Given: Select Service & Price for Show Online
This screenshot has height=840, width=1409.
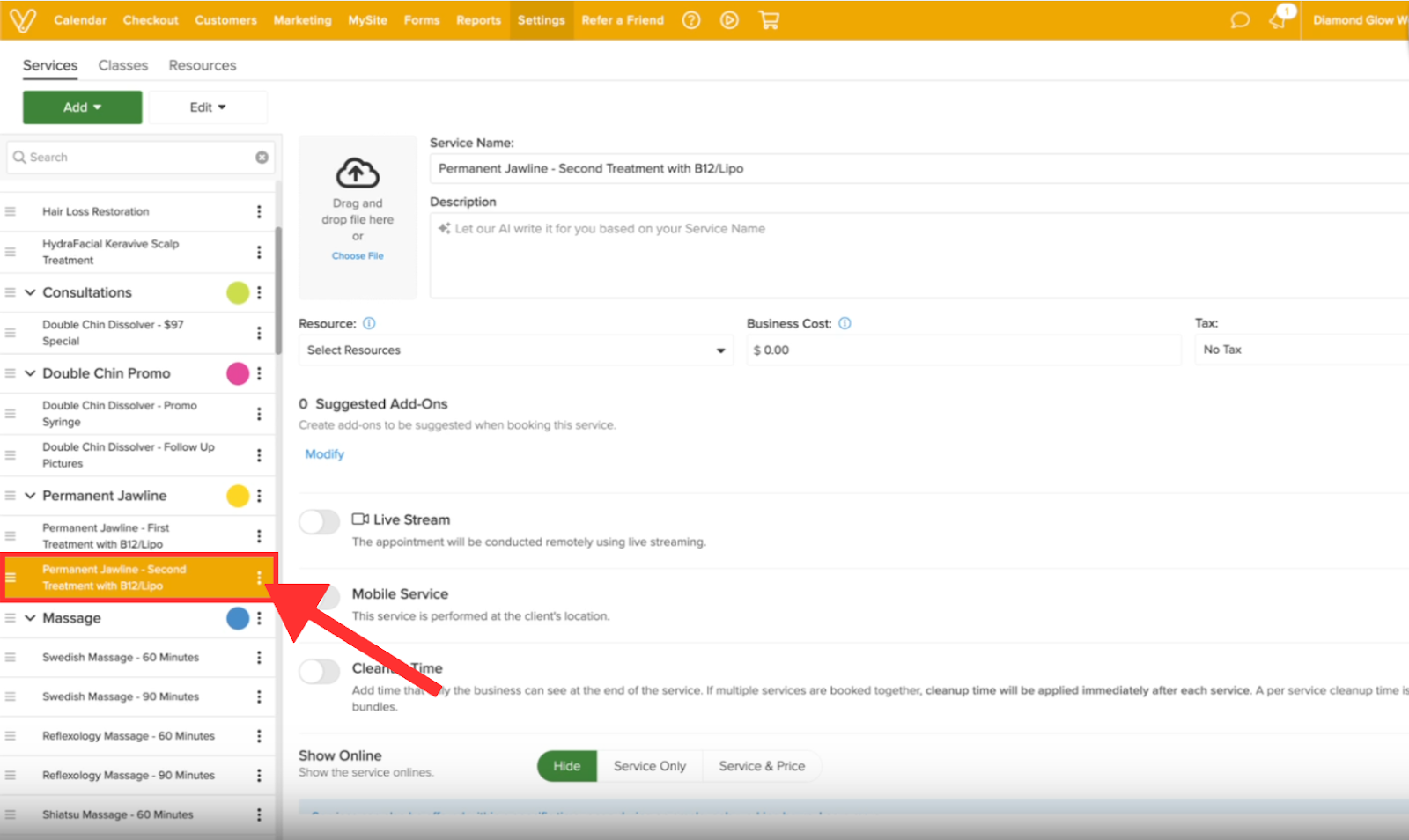Looking at the screenshot, I should click(762, 766).
